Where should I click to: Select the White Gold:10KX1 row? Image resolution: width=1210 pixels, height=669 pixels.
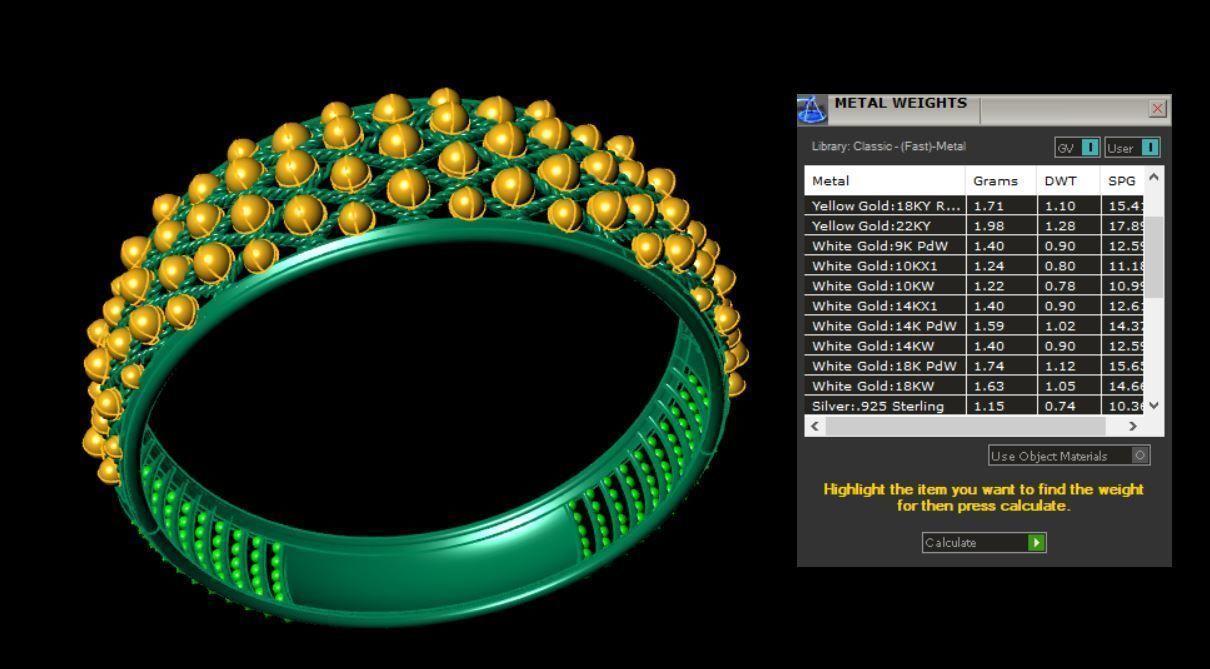(x=974, y=266)
